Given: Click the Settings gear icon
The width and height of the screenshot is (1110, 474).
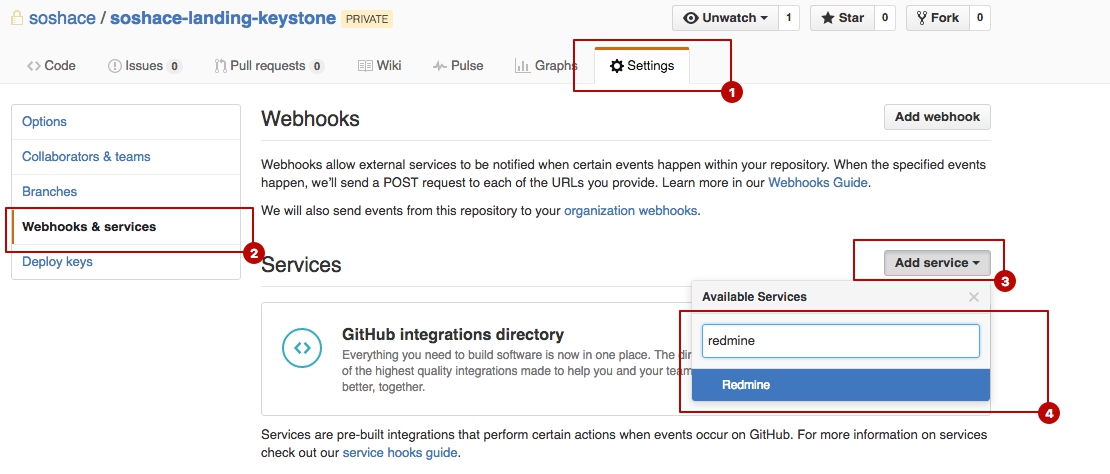Looking at the screenshot, I should tap(617, 66).
